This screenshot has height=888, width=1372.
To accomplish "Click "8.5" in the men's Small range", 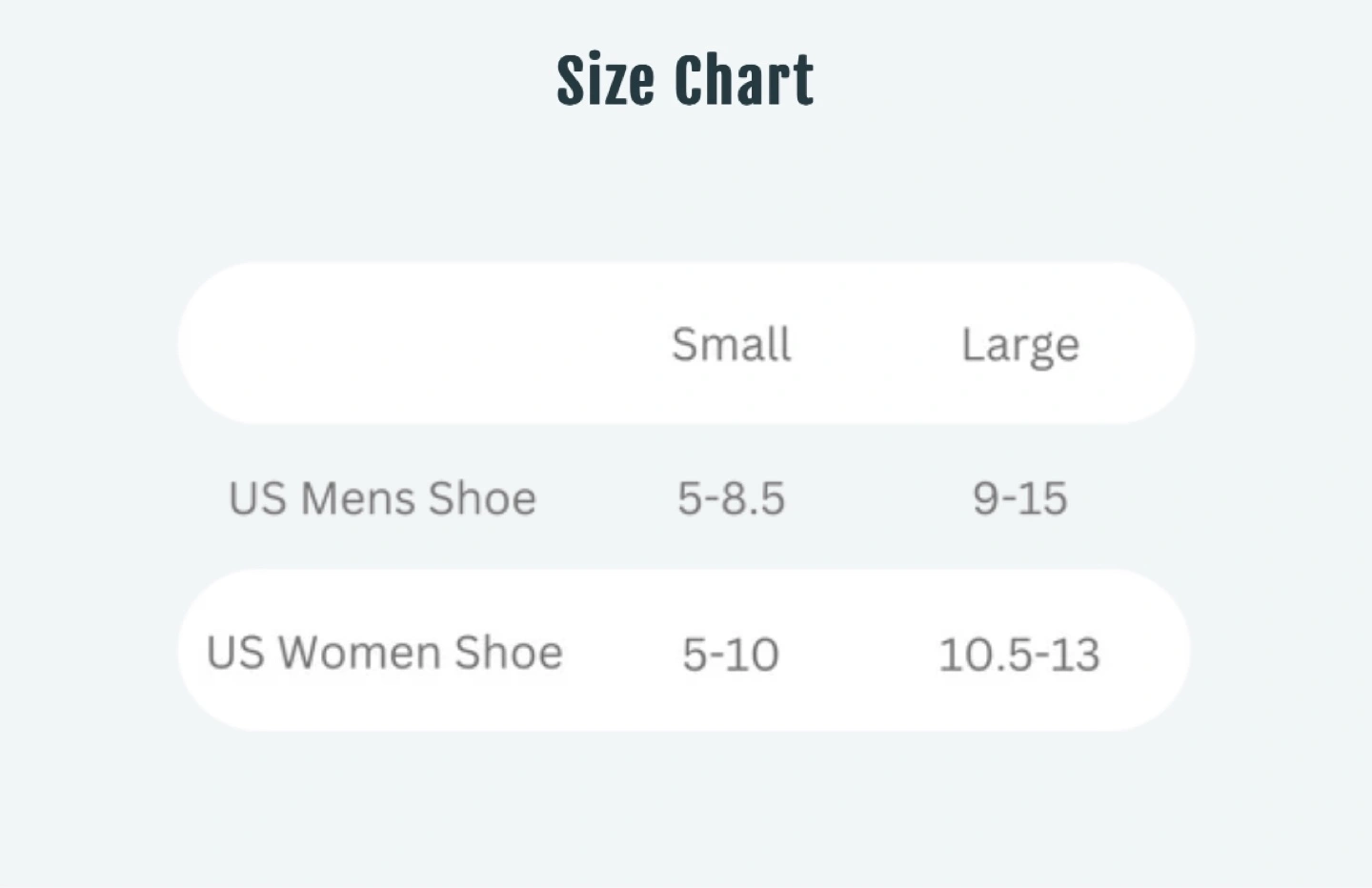I will [752, 498].
